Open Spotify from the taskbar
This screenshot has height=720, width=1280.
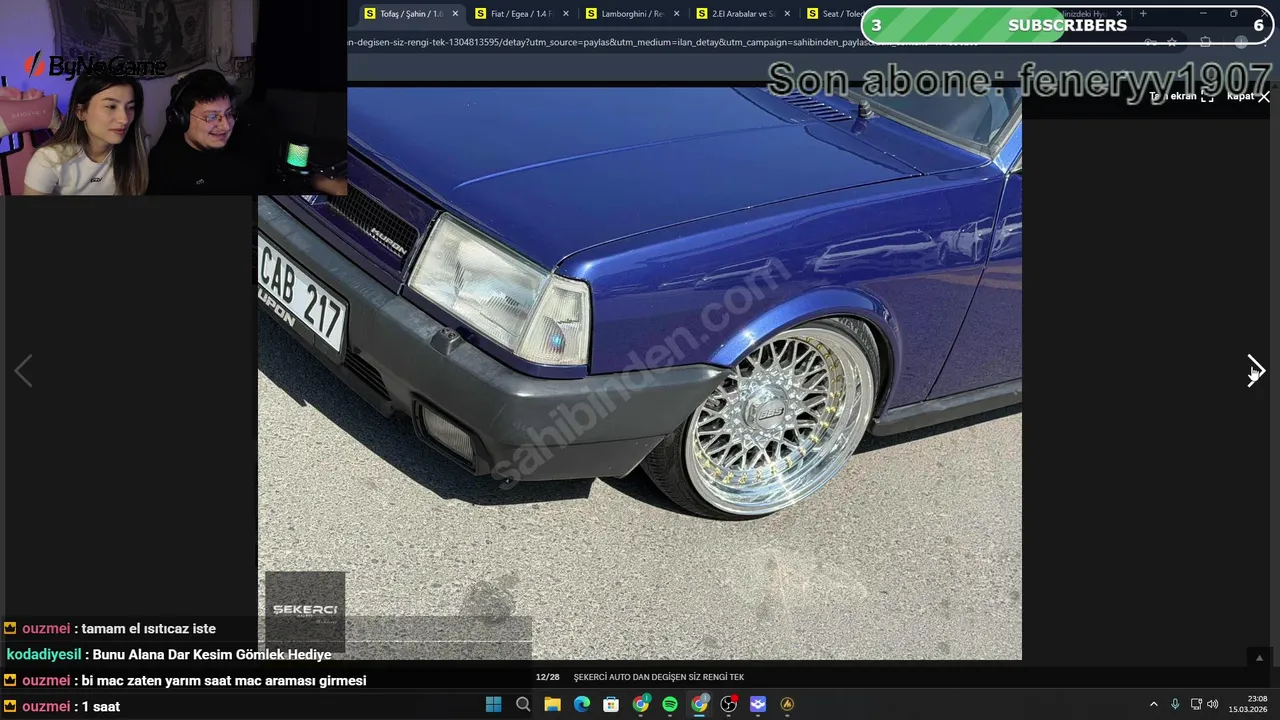(670, 704)
